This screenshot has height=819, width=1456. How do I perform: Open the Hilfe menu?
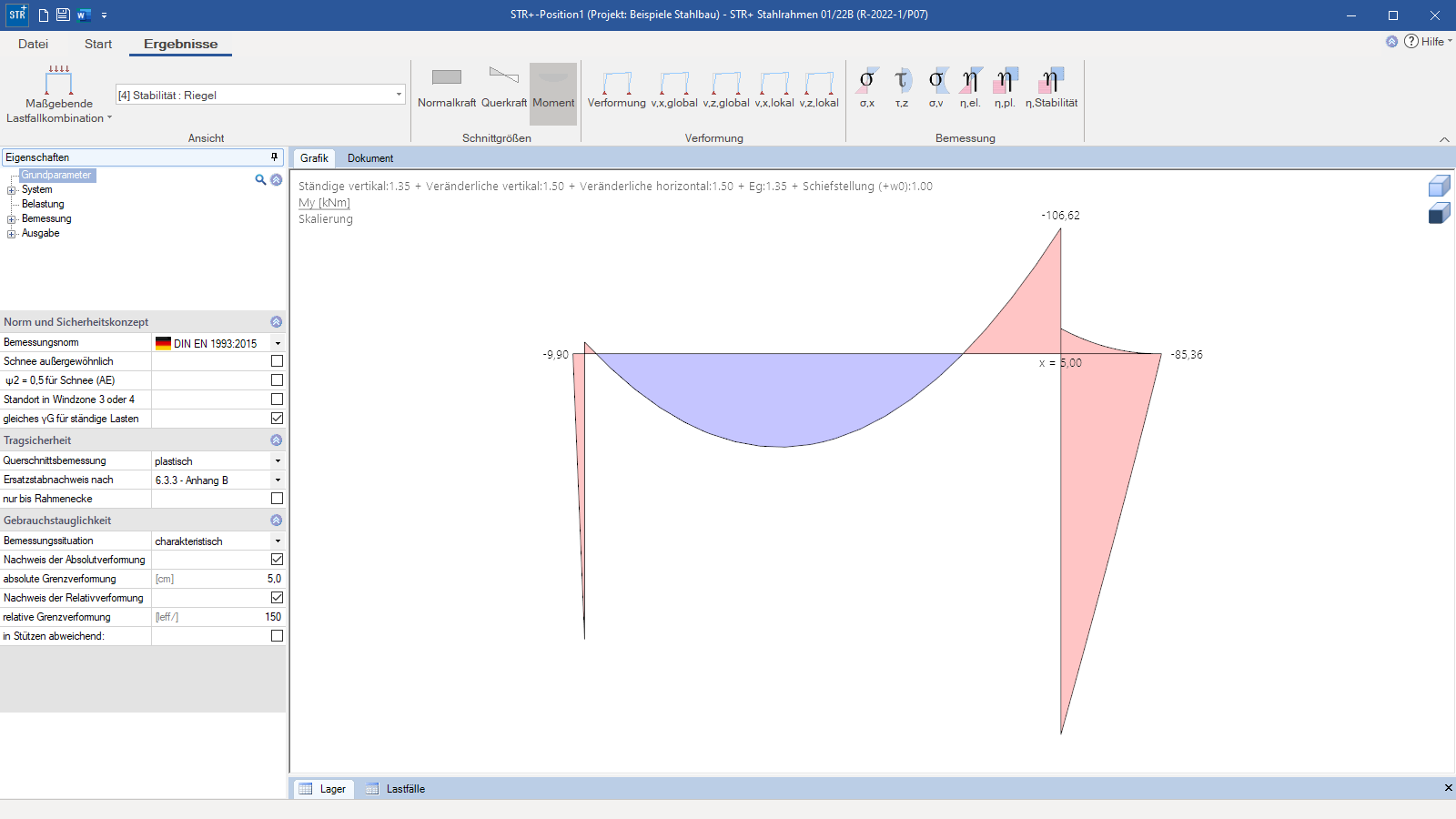[1436, 42]
